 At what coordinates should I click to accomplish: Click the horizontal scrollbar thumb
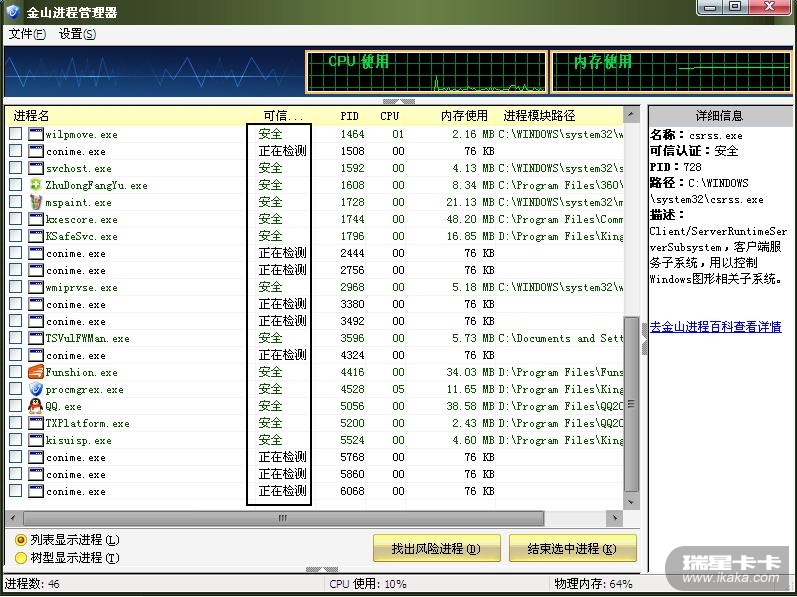[284, 518]
